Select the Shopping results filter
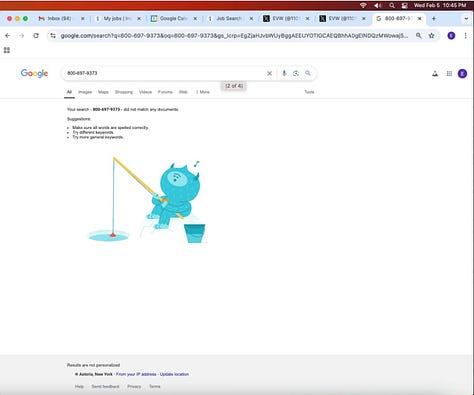 124,92
